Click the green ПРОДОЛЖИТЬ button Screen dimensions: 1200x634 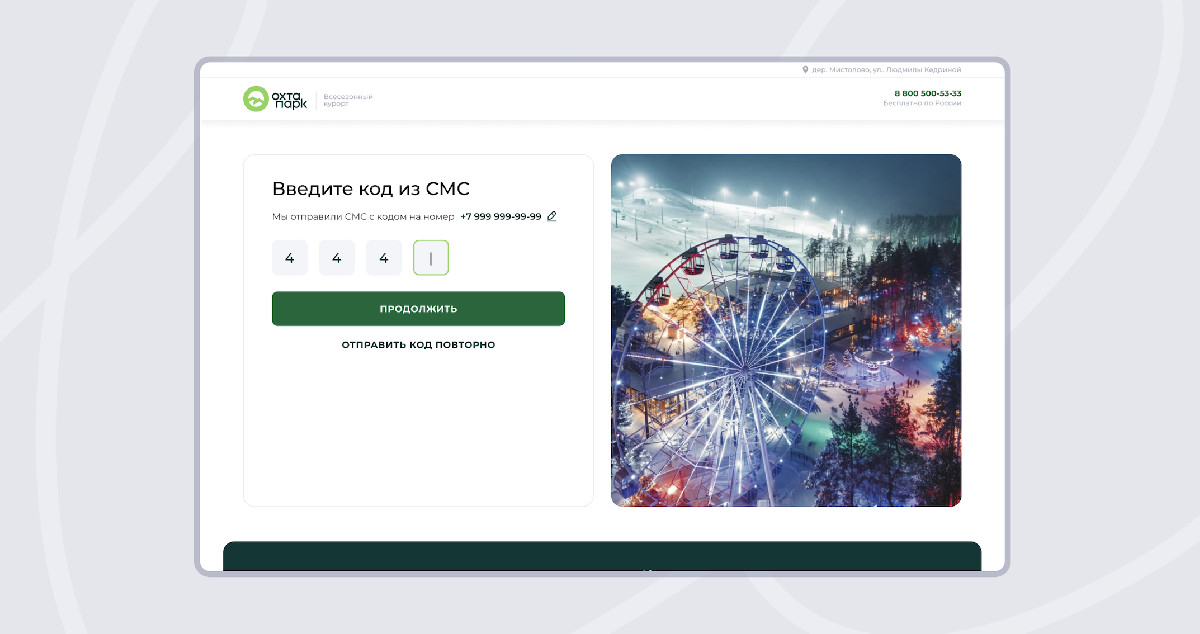pos(418,309)
